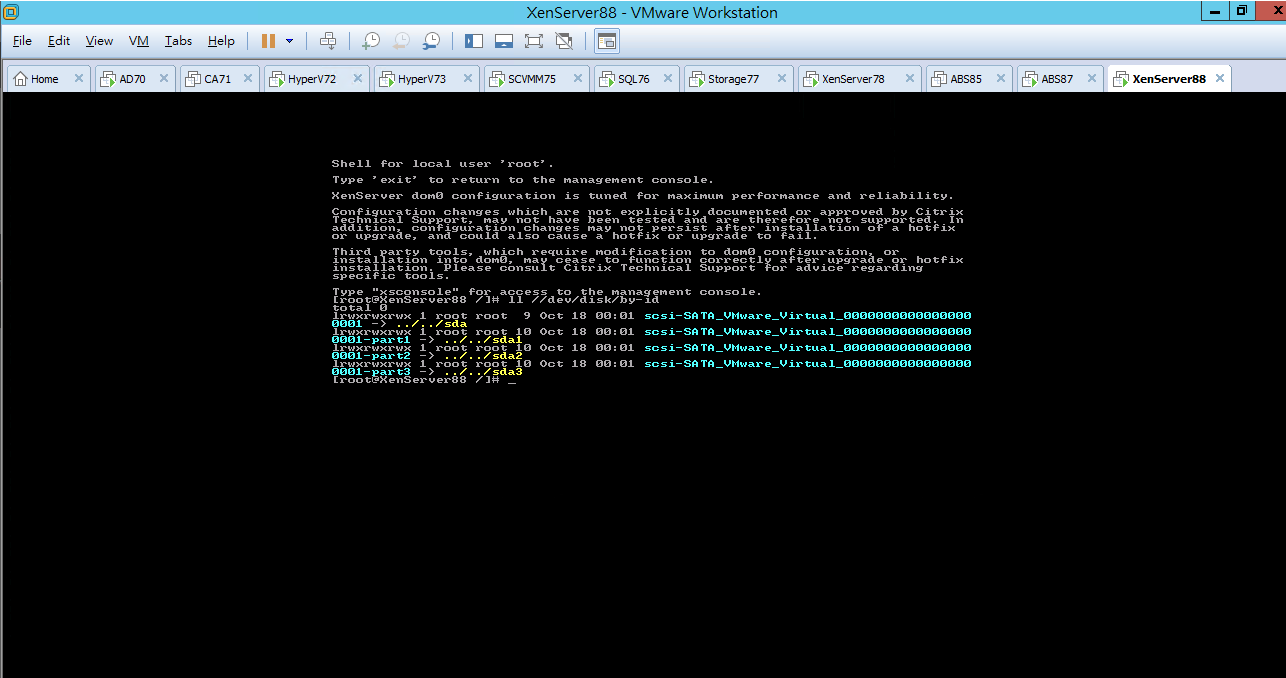Close the CA71 tab
The image size is (1286, 678).
pyautogui.click(x=248, y=79)
